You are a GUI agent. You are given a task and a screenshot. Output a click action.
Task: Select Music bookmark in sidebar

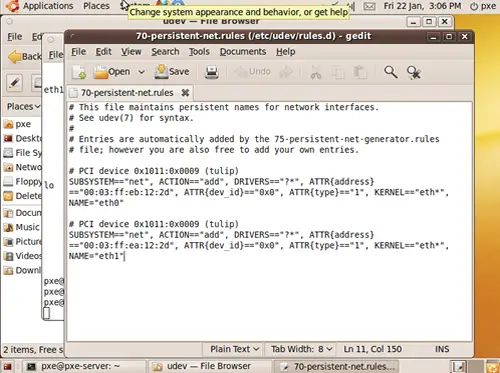click(x=21, y=227)
